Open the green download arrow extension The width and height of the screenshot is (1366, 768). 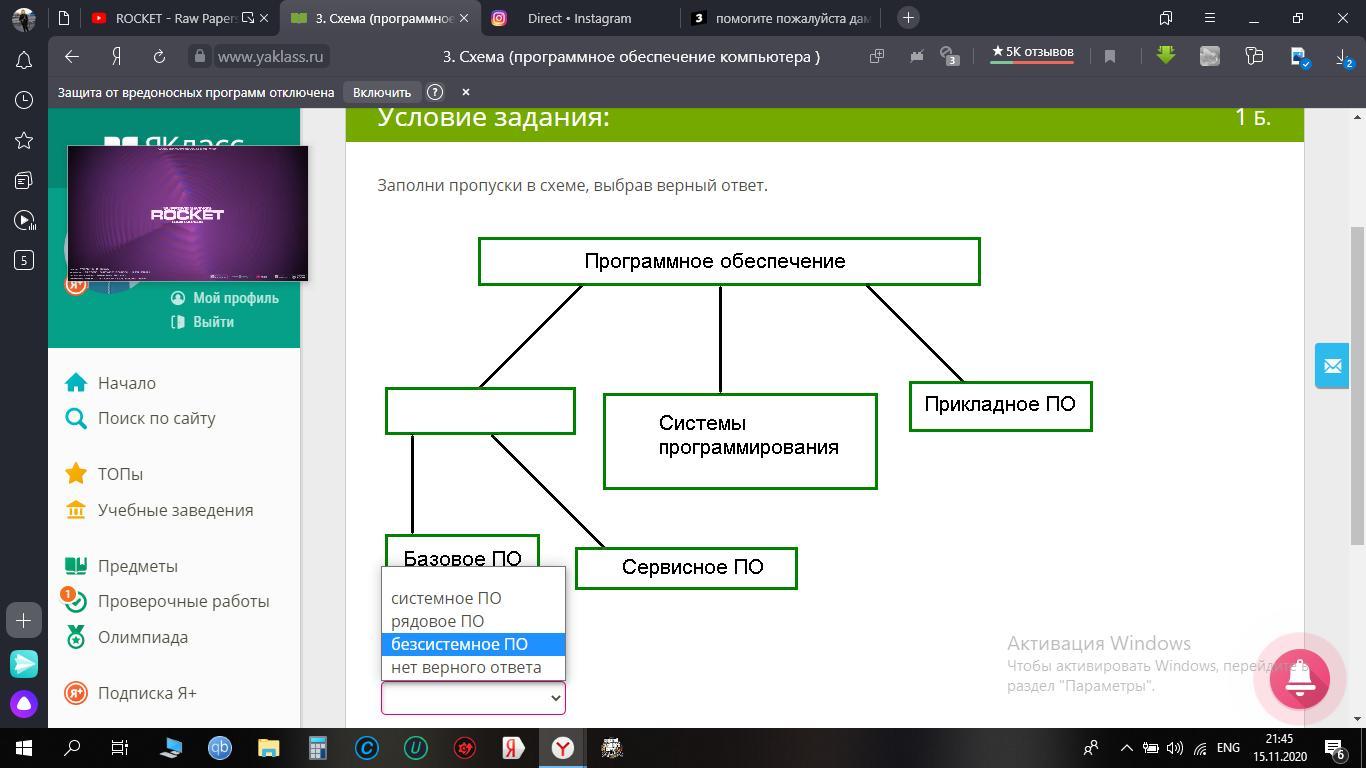point(1166,56)
